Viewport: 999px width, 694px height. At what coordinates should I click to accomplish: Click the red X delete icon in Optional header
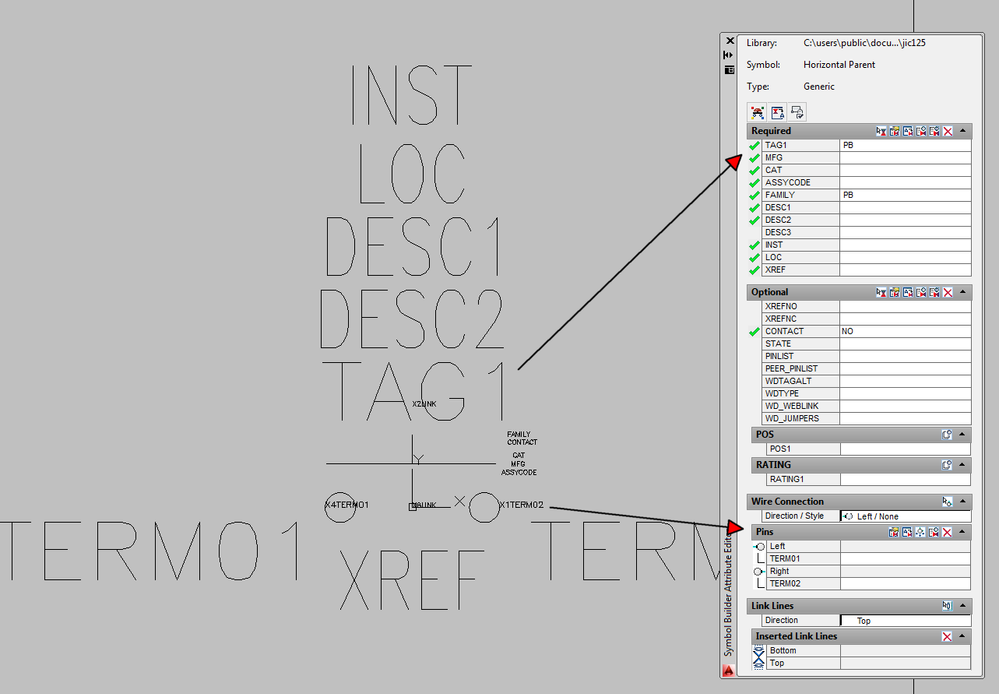[x=948, y=293]
